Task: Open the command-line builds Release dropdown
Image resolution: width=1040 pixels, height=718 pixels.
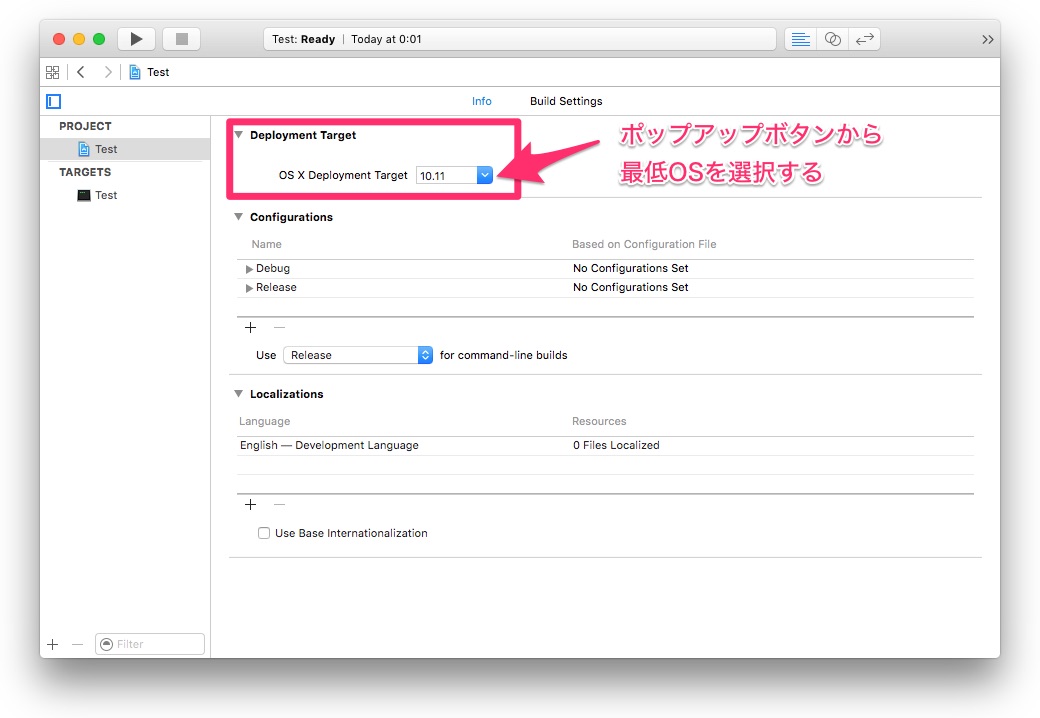Action: (x=358, y=355)
